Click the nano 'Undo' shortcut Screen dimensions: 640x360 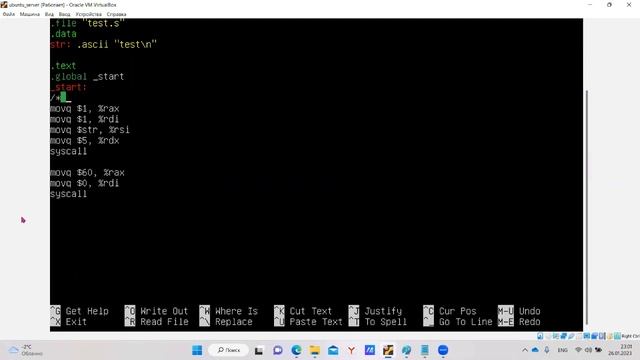tap(519, 311)
